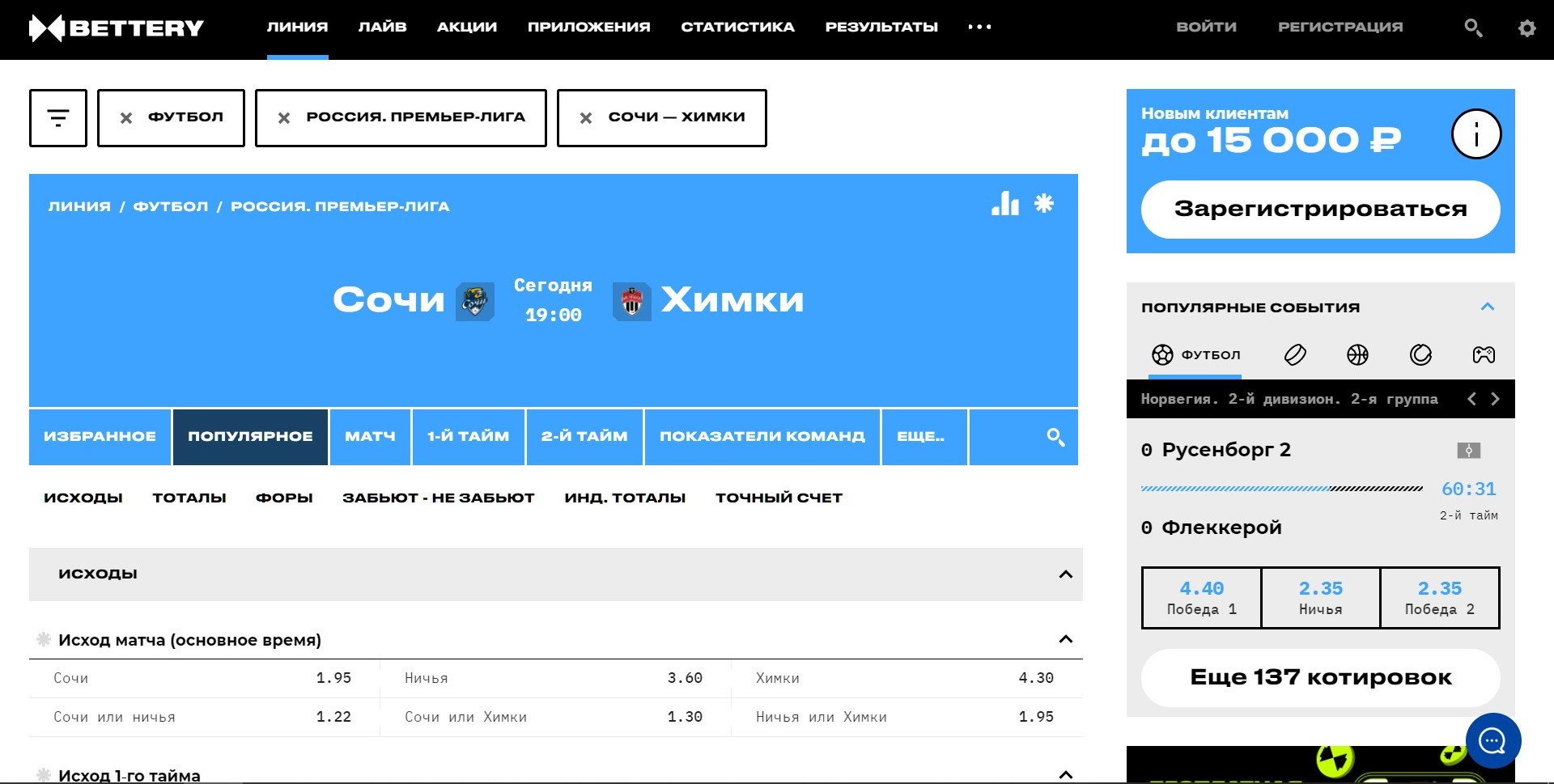This screenshot has width=1554, height=784.
Task: Select the Футбол popular events tab
Action: click(x=1195, y=354)
